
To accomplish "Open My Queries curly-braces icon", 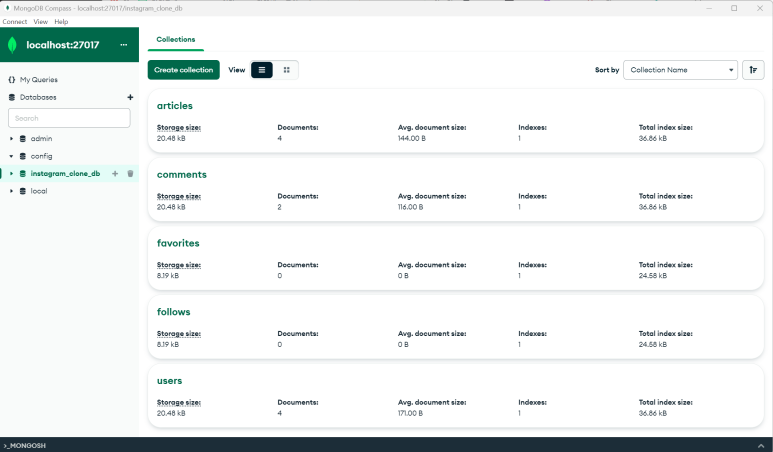I will point(12,79).
